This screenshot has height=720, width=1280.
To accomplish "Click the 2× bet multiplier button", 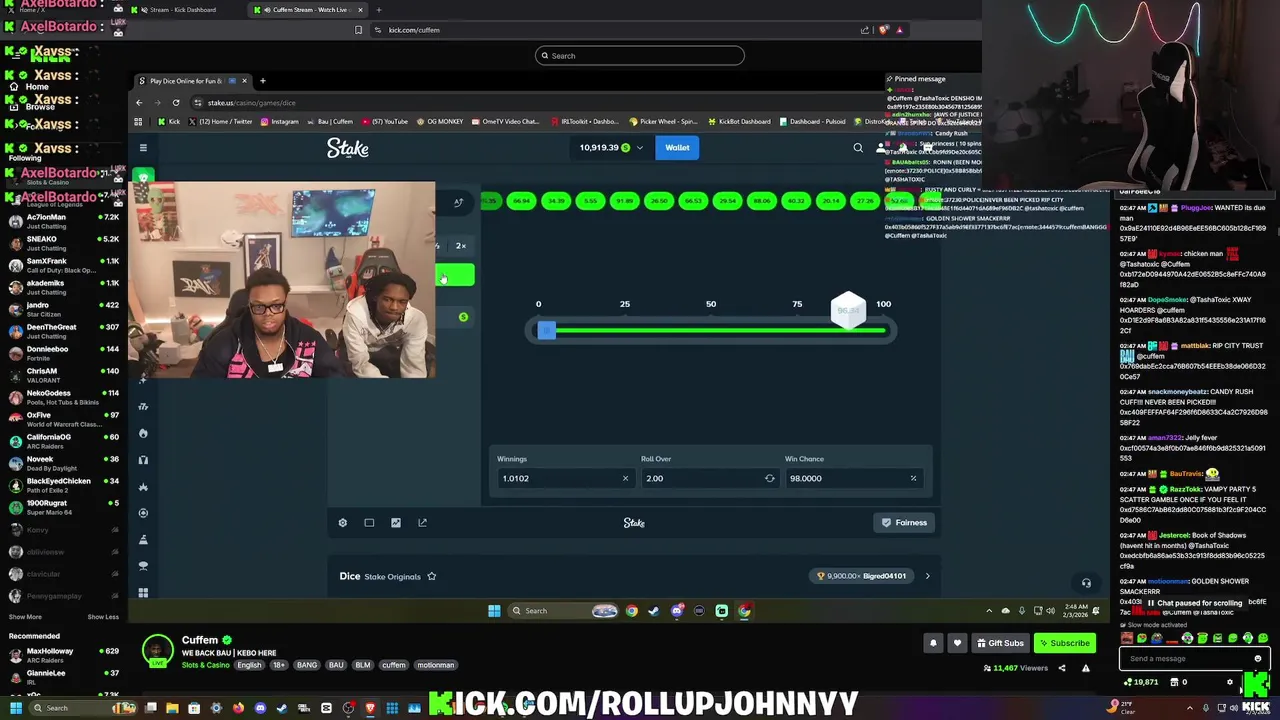I will tap(461, 246).
